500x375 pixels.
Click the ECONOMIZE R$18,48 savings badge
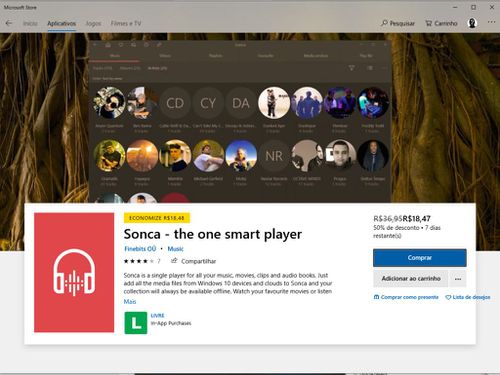point(157,218)
